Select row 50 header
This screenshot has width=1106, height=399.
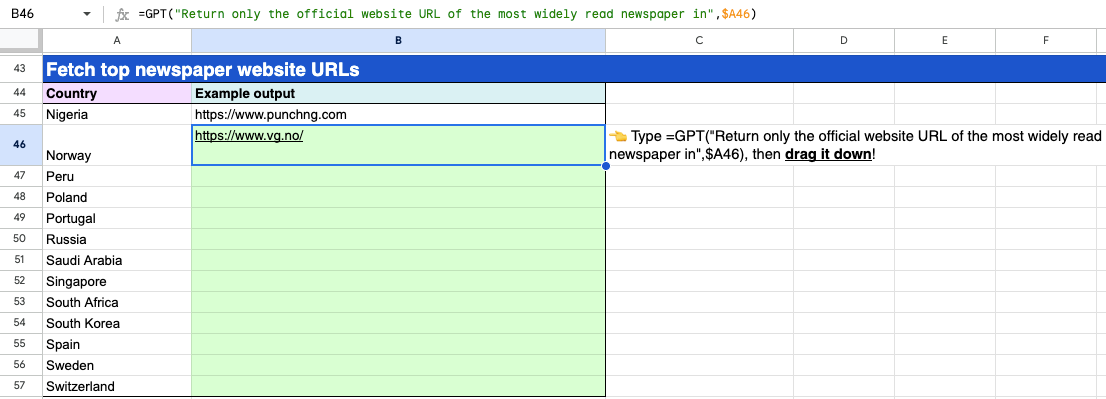point(21,239)
